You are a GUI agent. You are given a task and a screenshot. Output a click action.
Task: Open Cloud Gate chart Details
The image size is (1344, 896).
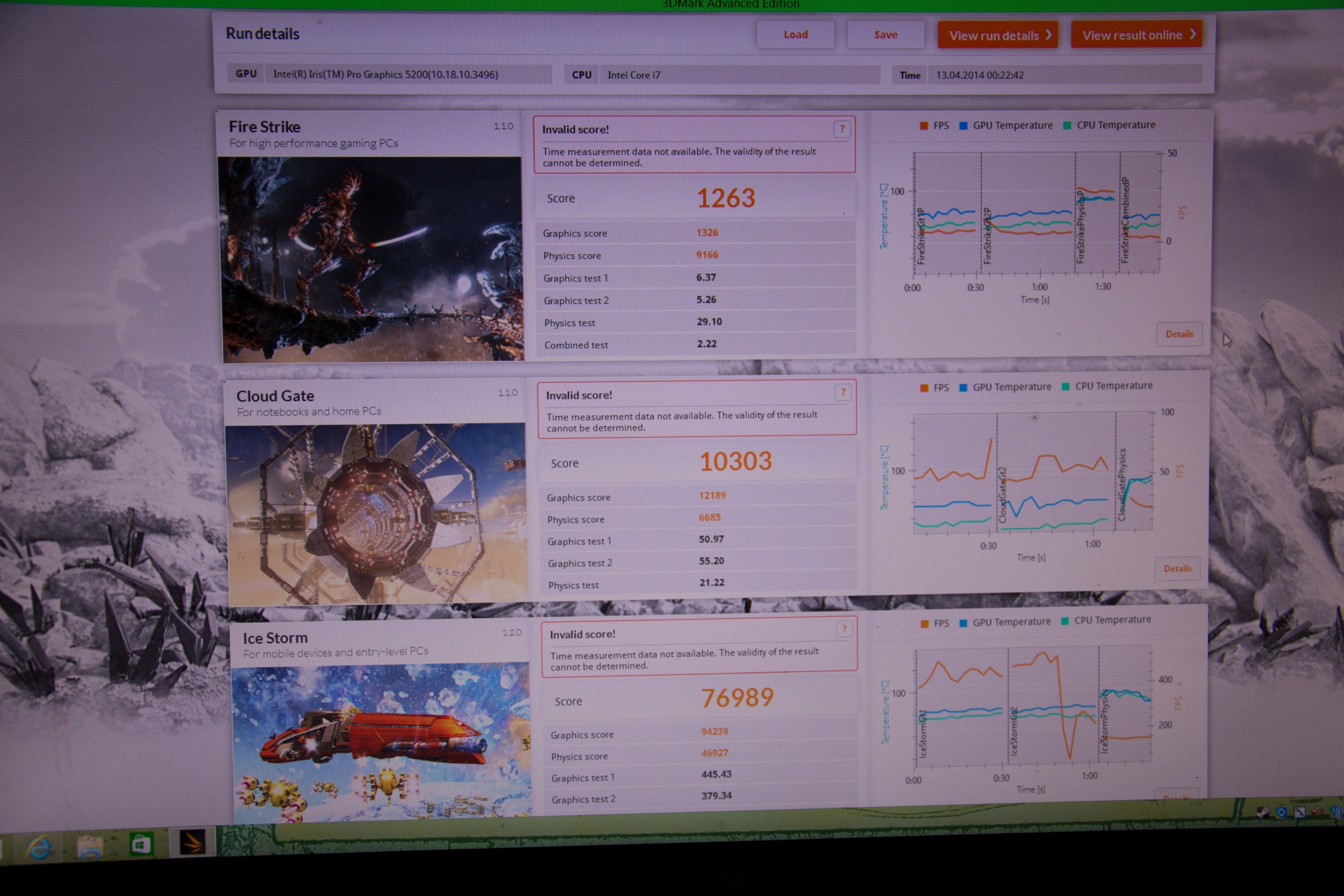click(1177, 568)
